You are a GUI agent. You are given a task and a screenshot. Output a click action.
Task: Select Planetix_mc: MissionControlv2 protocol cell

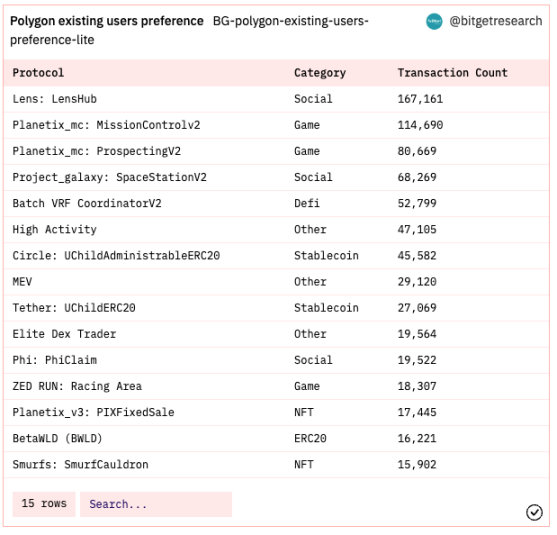point(107,126)
